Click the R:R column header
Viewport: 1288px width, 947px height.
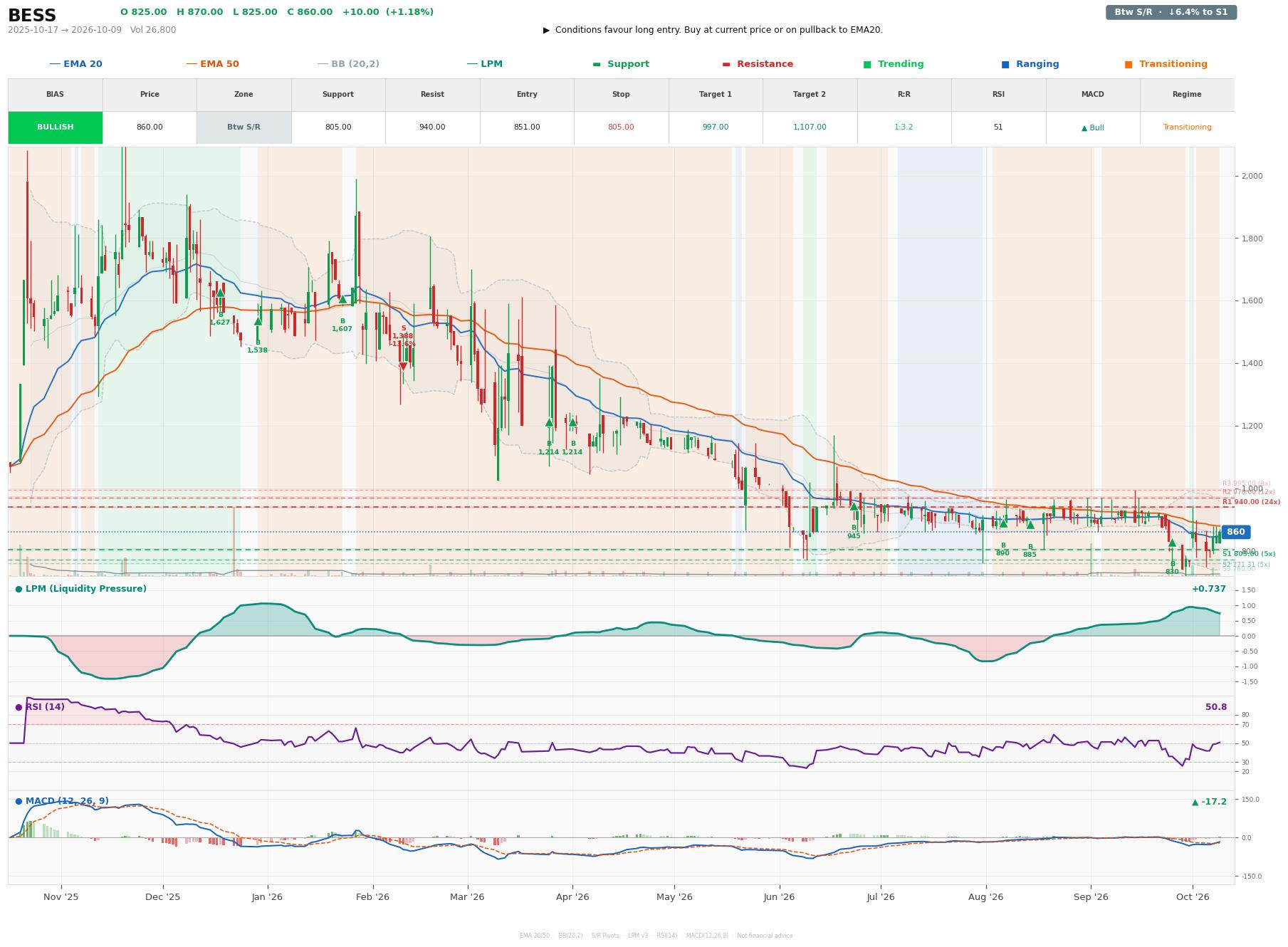(x=904, y=94)
